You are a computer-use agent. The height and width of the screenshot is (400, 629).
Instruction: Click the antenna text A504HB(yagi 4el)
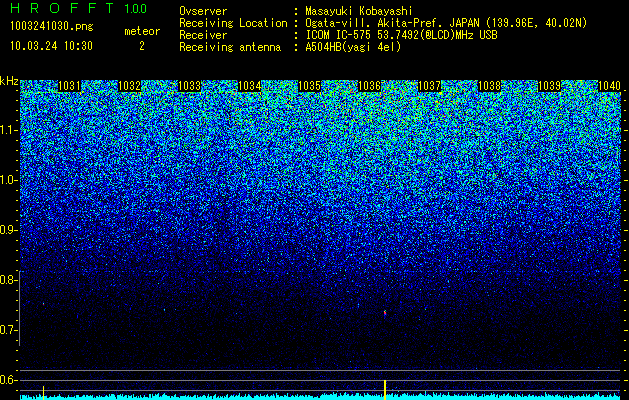353,47
